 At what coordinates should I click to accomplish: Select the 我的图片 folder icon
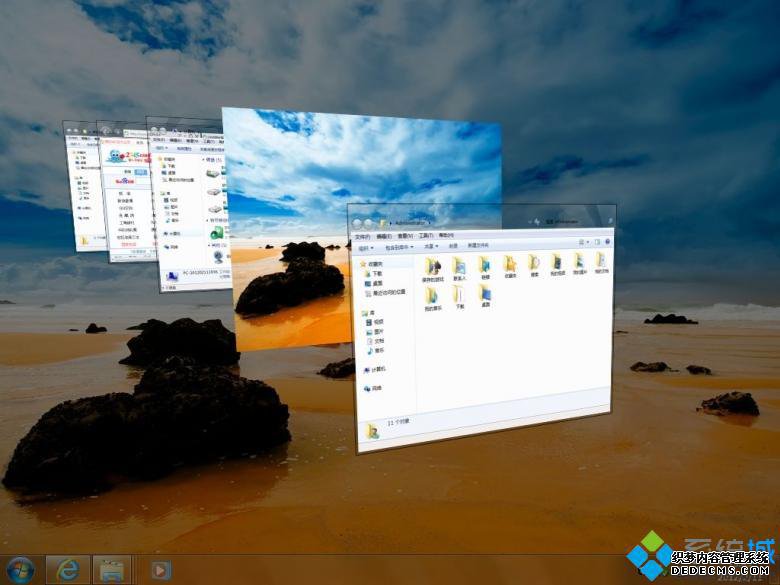(580, 264)
